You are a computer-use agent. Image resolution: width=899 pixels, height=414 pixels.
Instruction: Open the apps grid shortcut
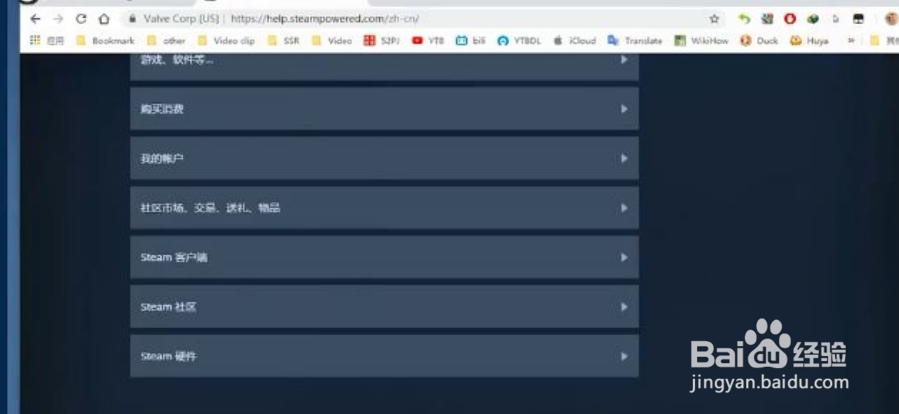click(x=46, y=41)
